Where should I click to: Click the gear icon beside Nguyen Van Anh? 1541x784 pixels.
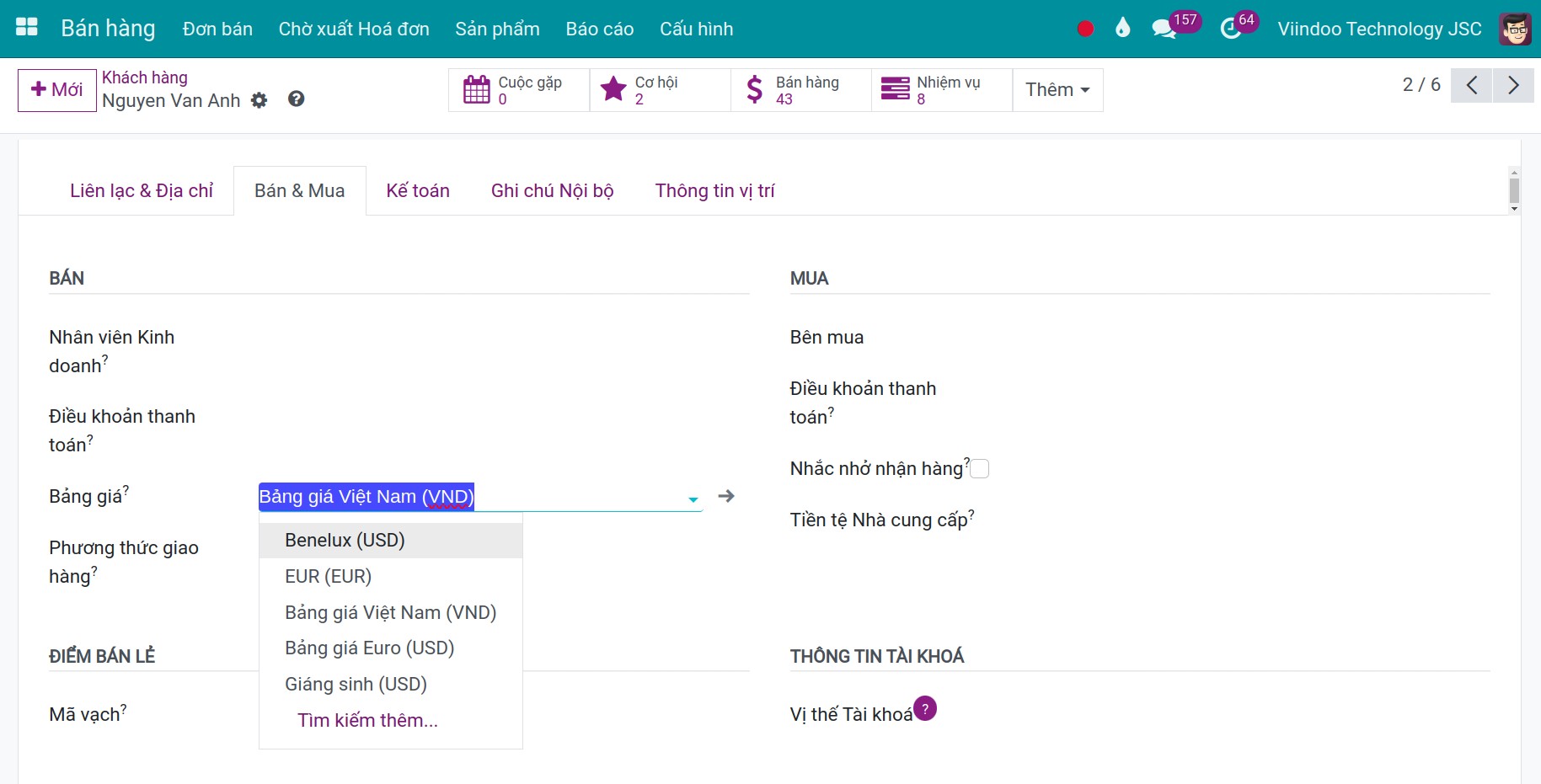coord(260,100)
